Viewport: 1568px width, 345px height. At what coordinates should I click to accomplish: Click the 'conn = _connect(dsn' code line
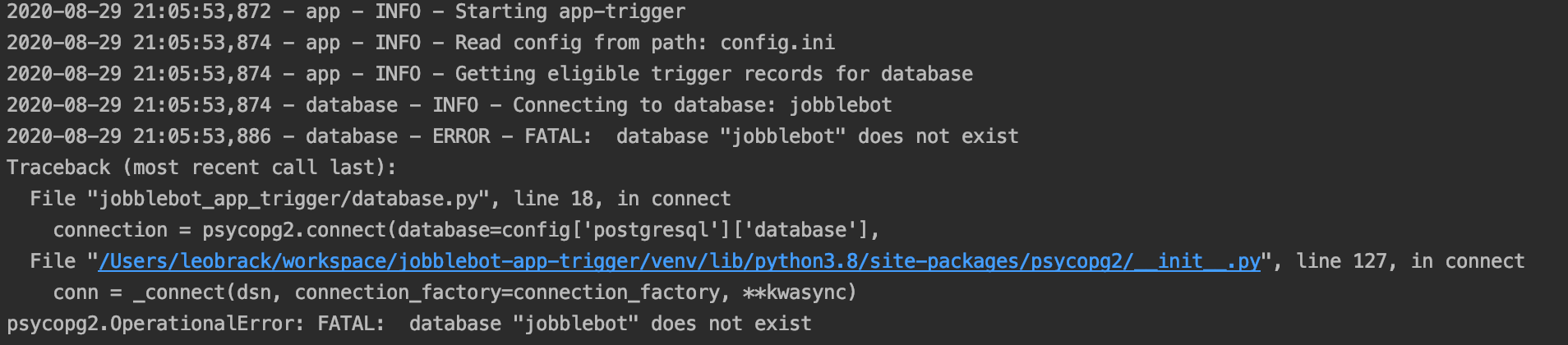tap(454, 292)
